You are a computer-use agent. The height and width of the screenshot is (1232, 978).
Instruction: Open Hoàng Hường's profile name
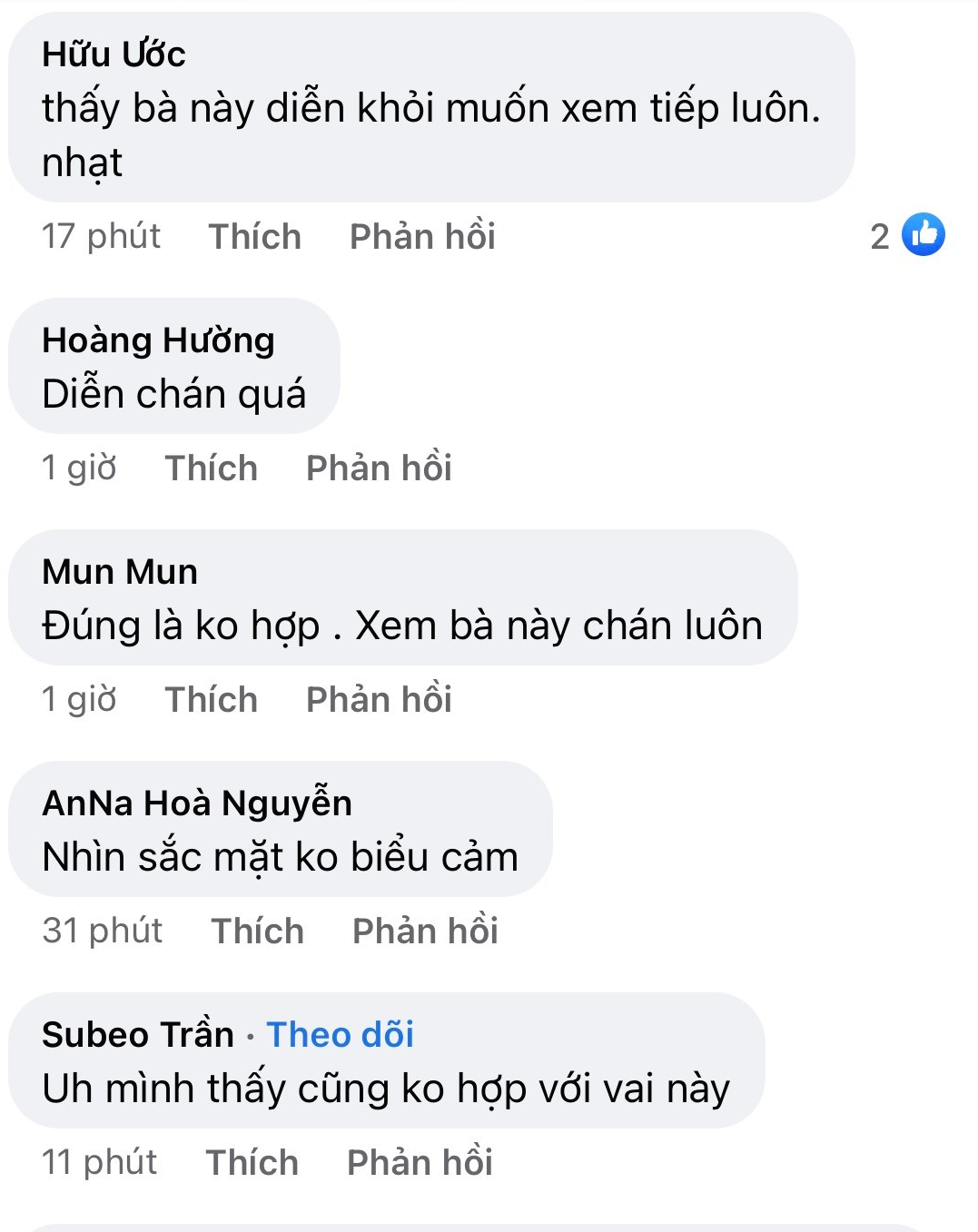coord(158,340)
